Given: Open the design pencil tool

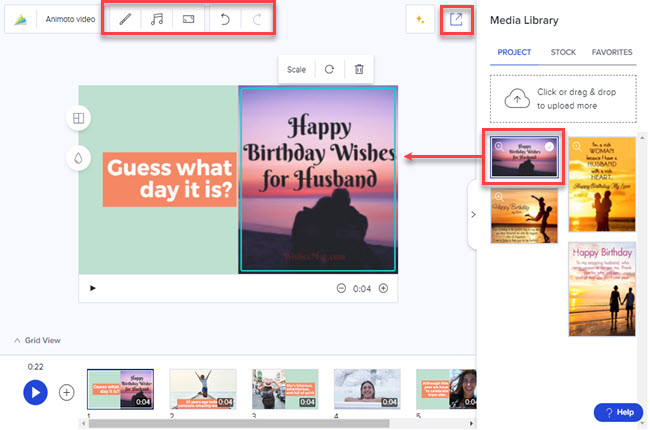Looking at the screenshot, I should [125, 19].
